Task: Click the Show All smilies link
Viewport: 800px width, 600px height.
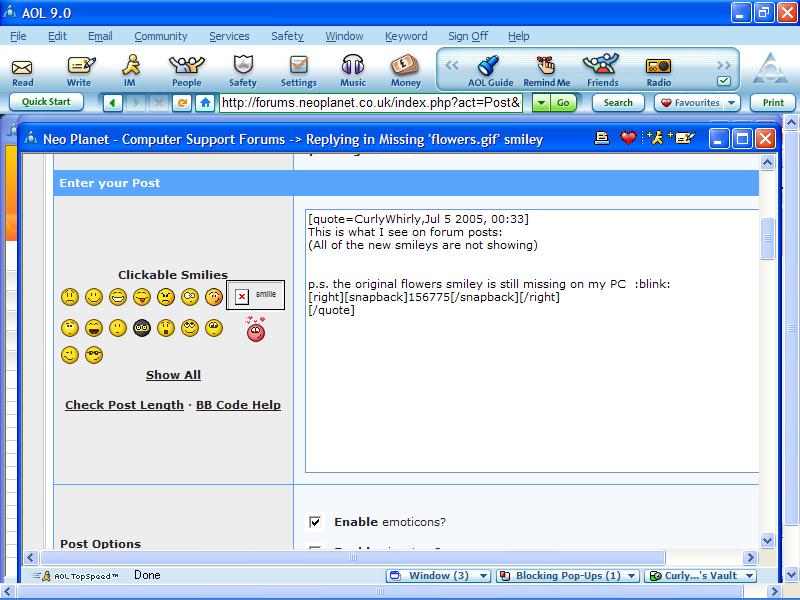Action: coord(173,375)
